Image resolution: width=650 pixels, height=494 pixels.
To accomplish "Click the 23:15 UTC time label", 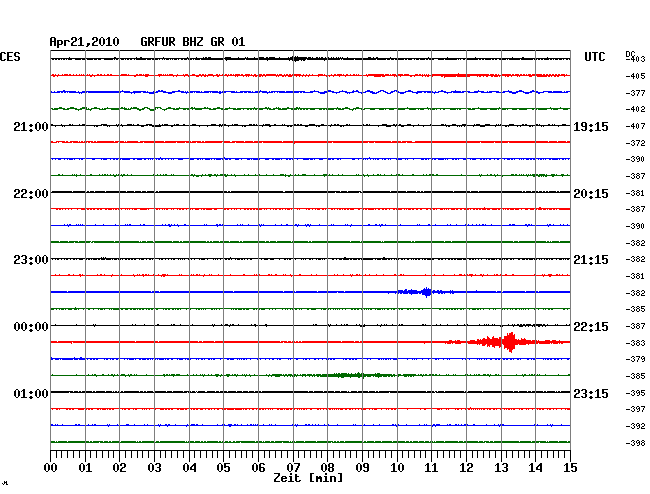I will coord(591,393).
